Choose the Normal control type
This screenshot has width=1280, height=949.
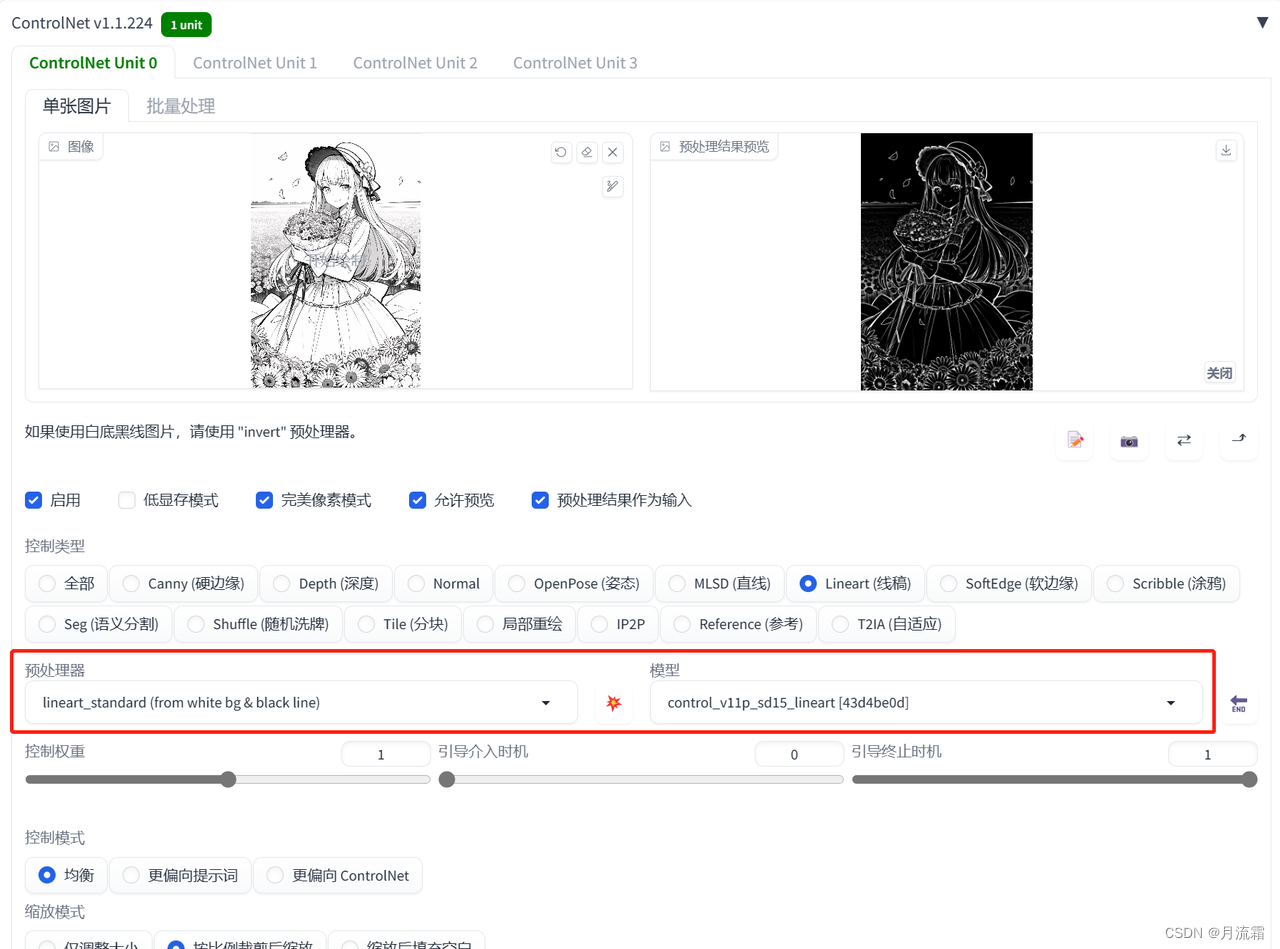pyautogui.click(x=443, y=583)
